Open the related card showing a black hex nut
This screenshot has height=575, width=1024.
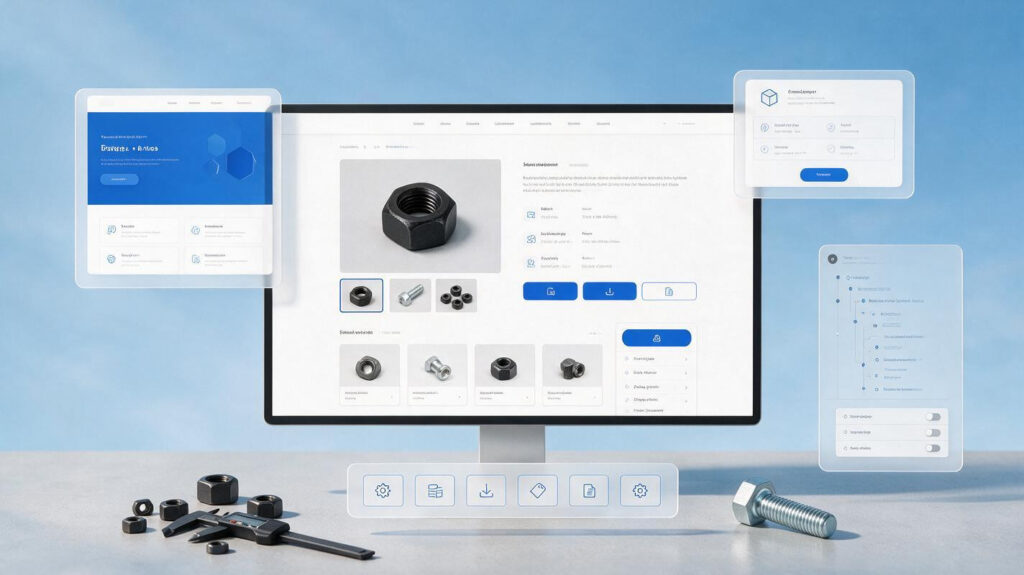click(504, 374)
